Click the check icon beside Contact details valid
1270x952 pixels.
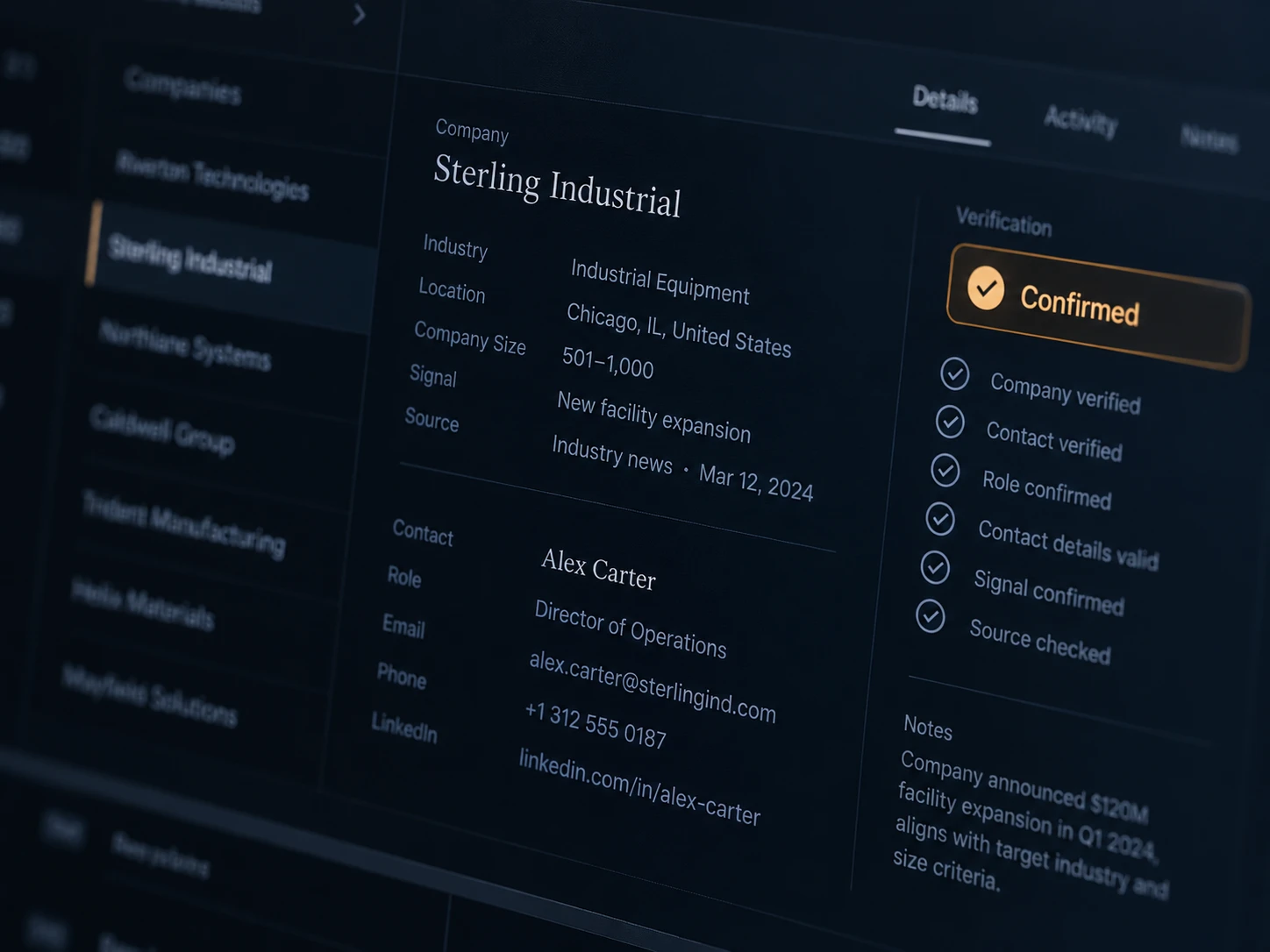click(x=940, y=519)
